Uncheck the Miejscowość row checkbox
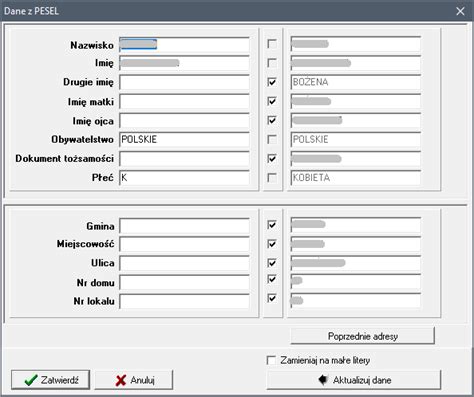 (272, 244)
